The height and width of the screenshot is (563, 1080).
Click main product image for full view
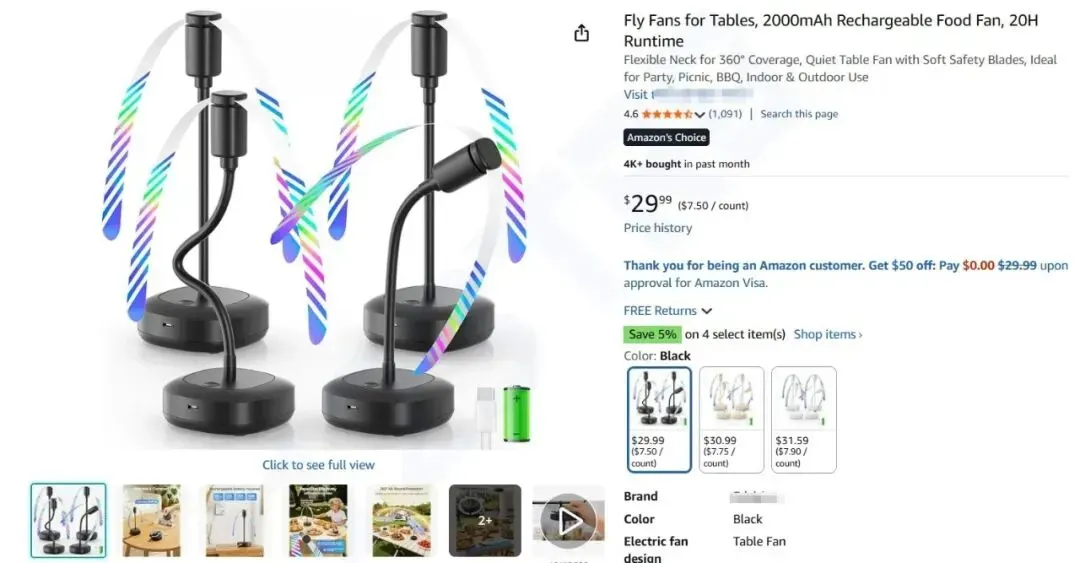point(318,227)
